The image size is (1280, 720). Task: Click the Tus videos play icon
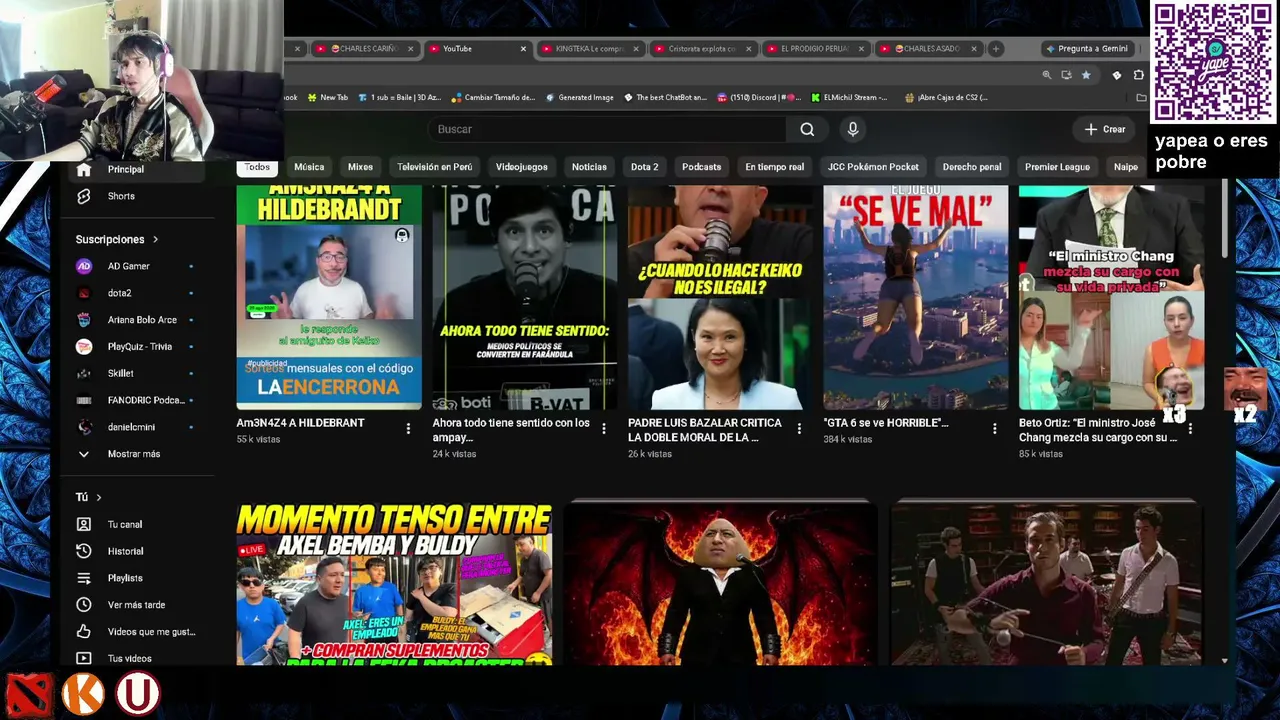[84, 658]
